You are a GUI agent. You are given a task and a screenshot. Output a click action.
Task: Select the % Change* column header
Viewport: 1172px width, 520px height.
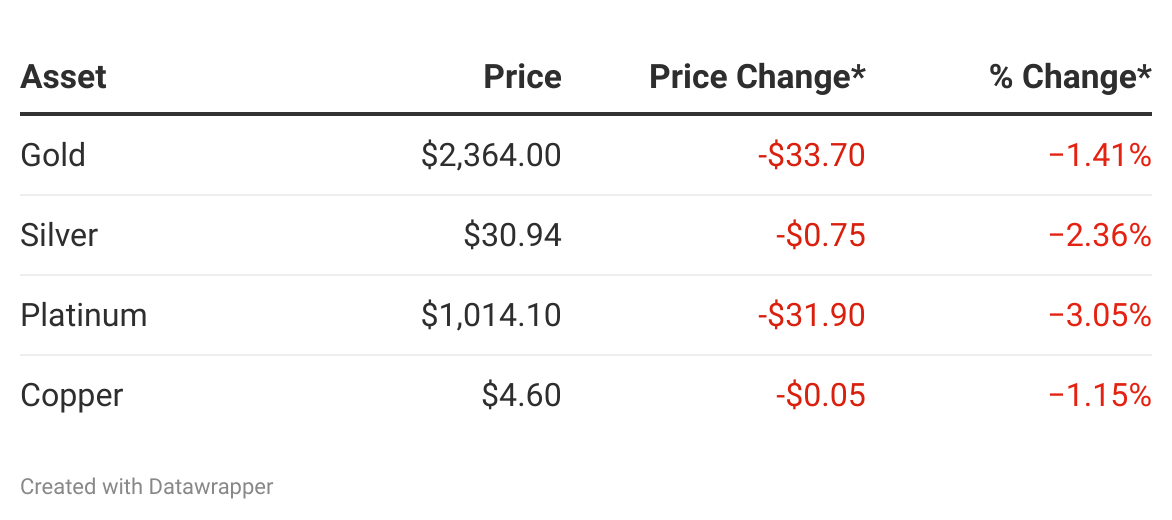[1070, 77]
